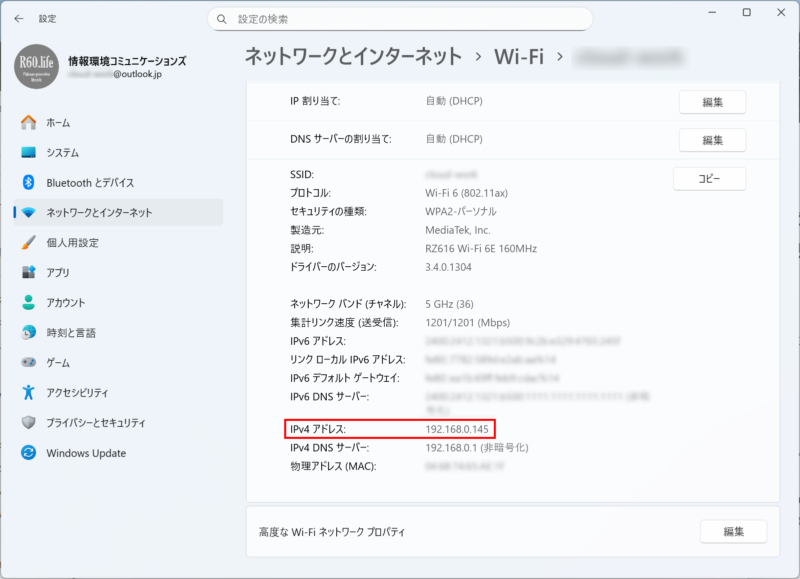Focus the 設定の検索 search field
Image resolution: width=800 pixels, height=579 pixels.
coord(400,19)
